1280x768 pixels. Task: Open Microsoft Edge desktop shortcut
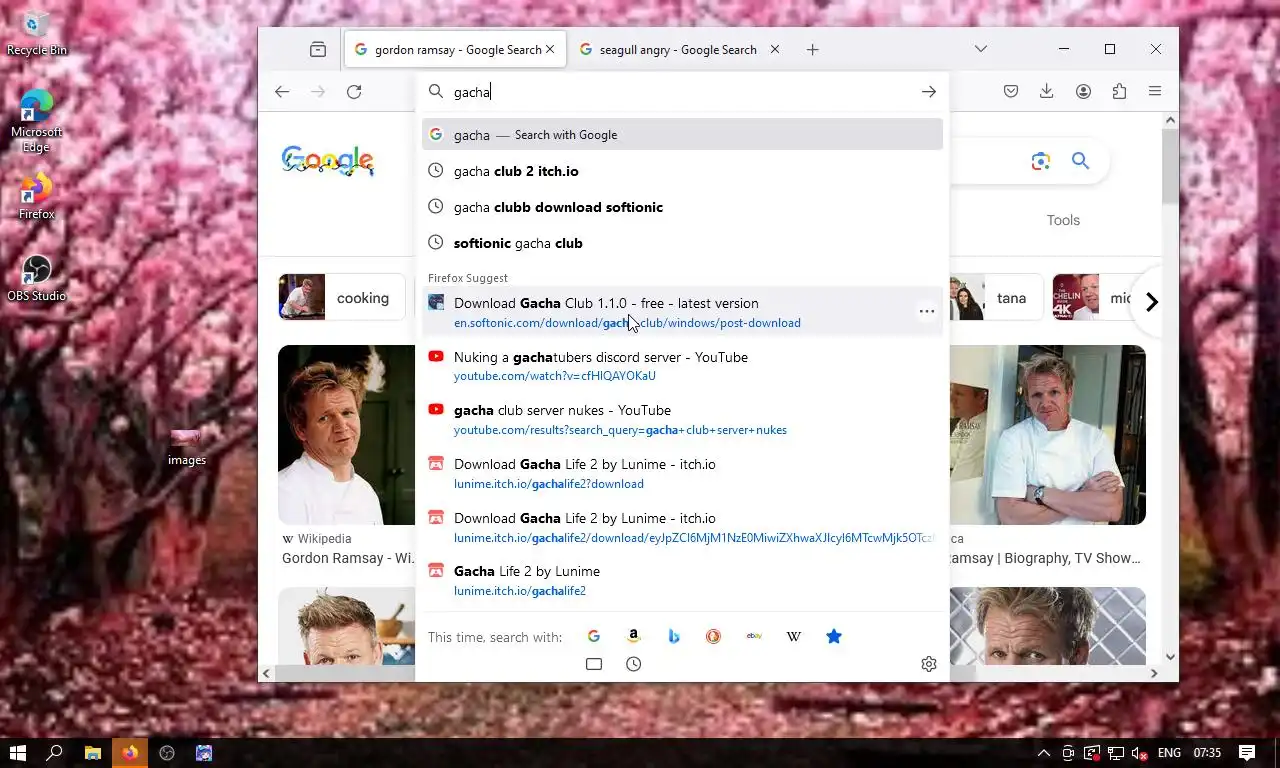[x=36, y=121]
